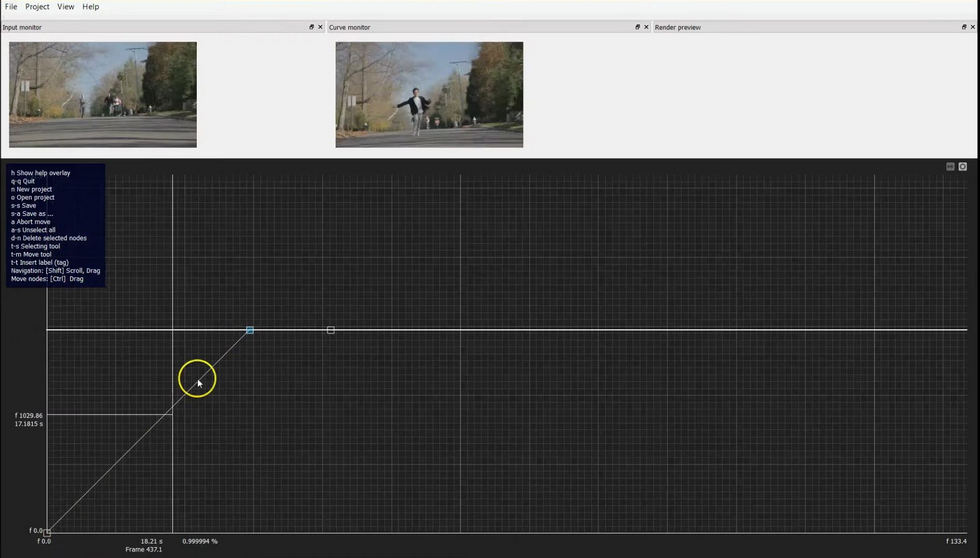
Task: Click the bright circle canvas icon
Action: (963, 166)
